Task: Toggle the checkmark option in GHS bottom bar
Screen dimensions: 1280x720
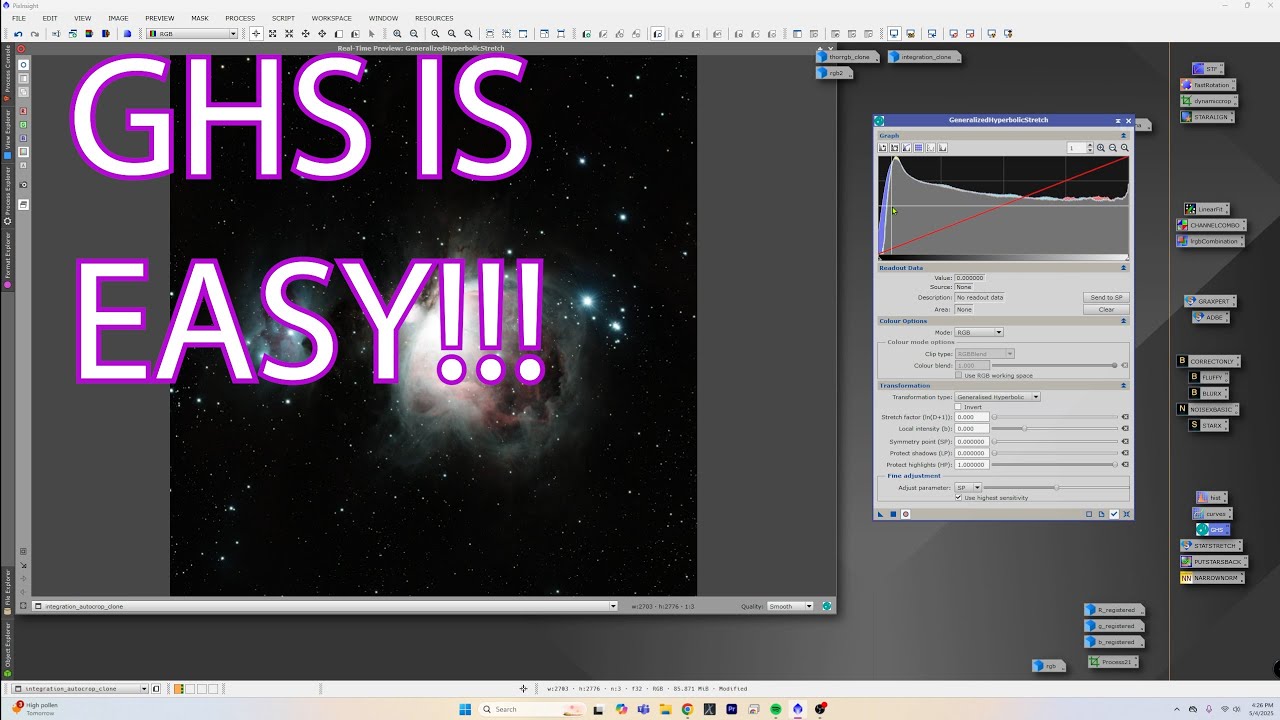Action: tap(1114, 514)
